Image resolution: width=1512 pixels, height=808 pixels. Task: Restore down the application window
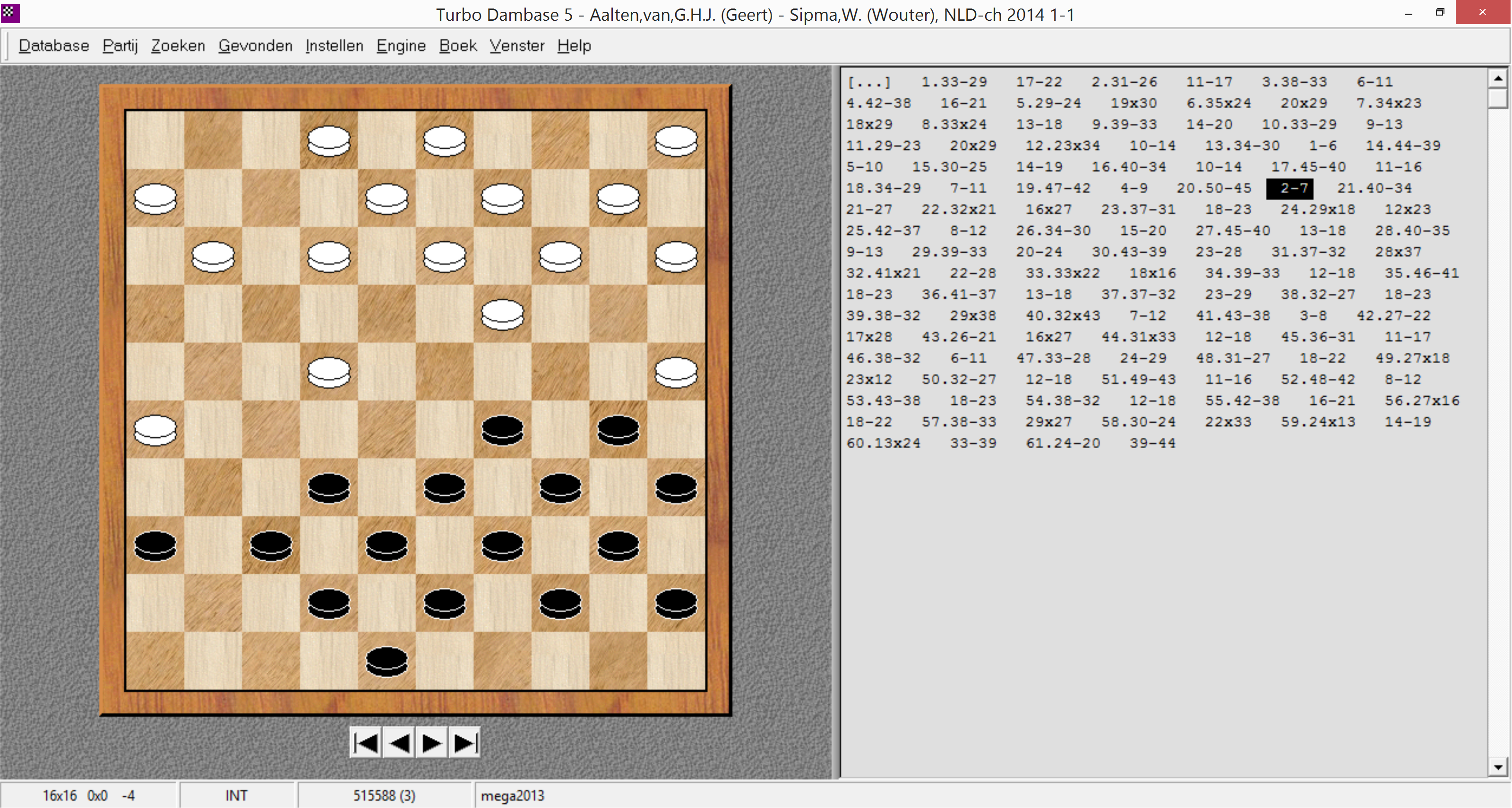[x=1439, y=12]
